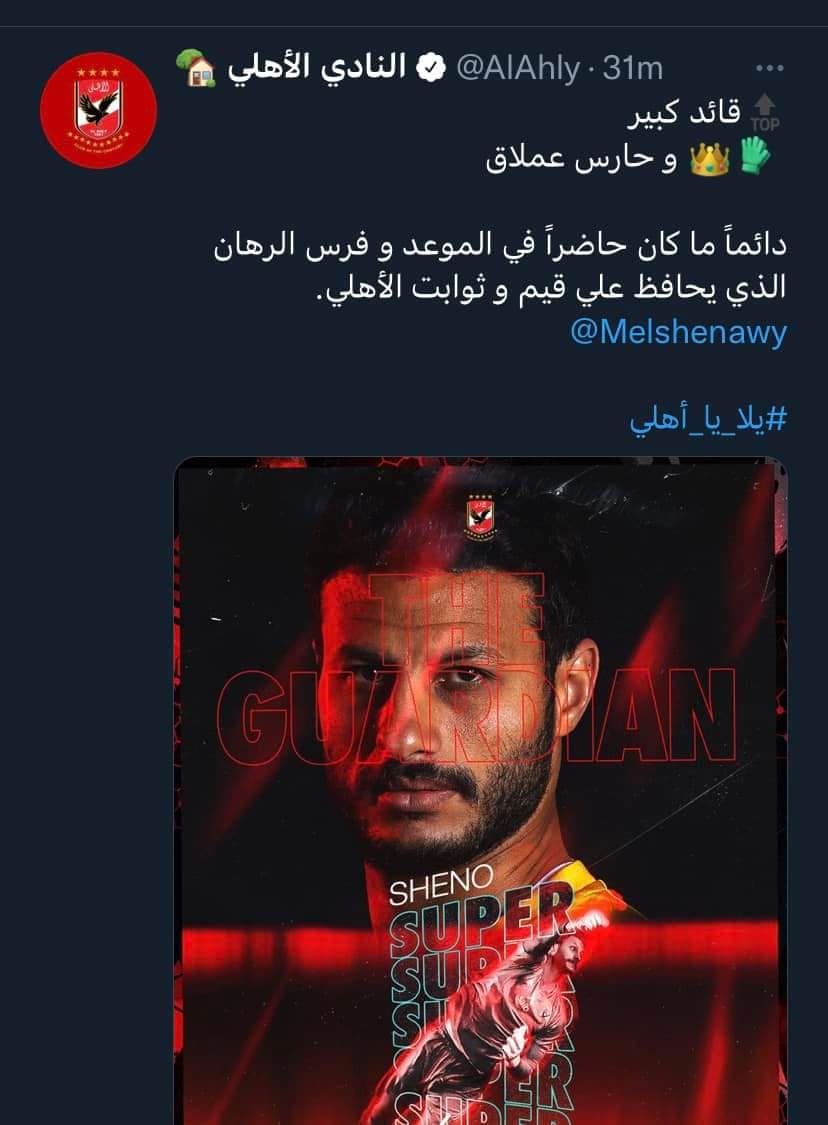Click the crown emoji in the tweet
Image resolution: width=828 pixels, height=1125 pixels.
[x=710, y=159]
